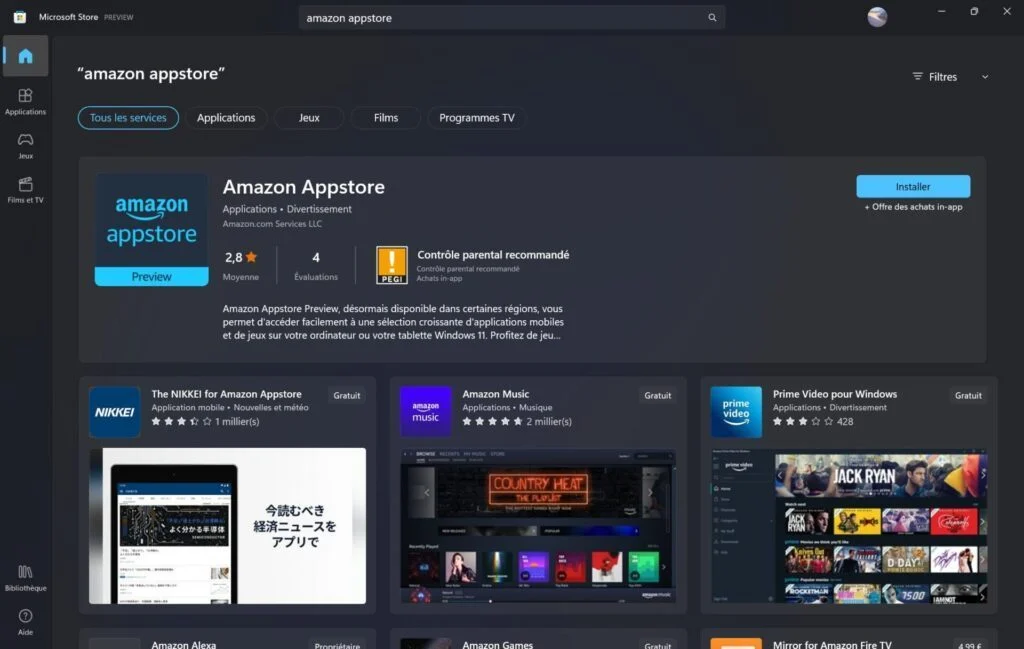The width and height of the screenshot is (1024, 649).
Task: Open the Amazon Music result title
Action: click(x=496, y=394)
